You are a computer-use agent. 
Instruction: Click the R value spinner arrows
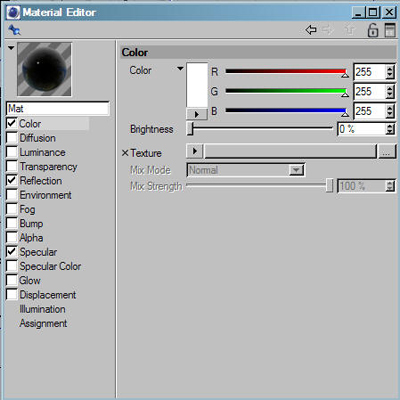coord(390,72)
